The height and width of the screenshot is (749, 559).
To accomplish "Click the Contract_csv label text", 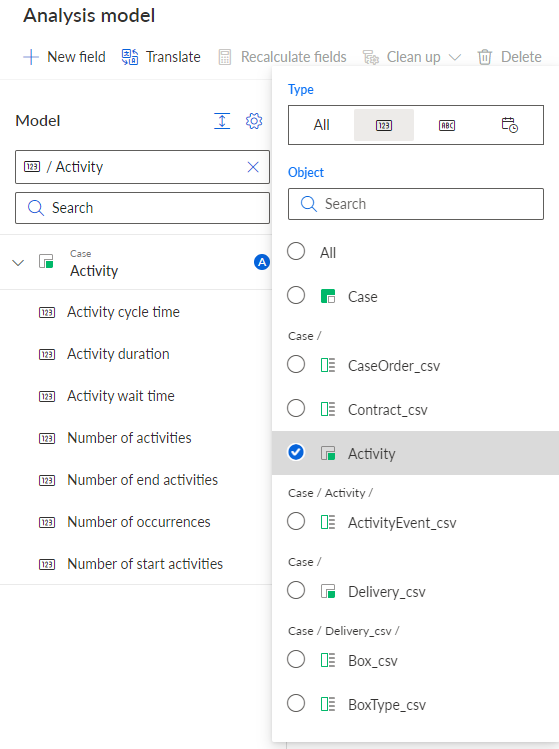I will (387, 410).
